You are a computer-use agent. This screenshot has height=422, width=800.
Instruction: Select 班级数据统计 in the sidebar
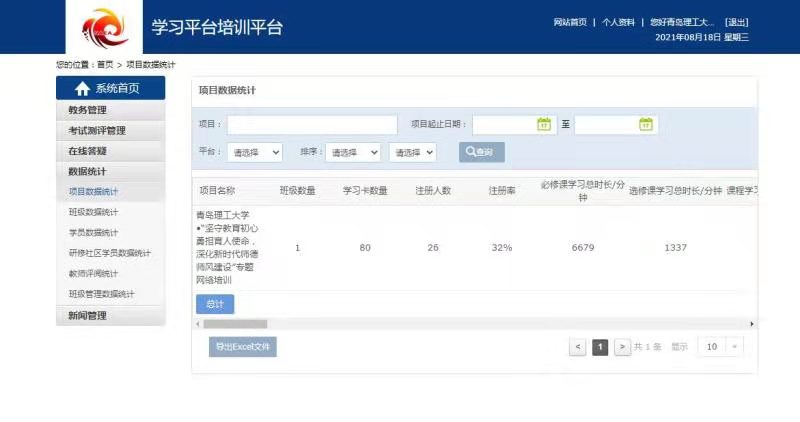coord(93,212)
